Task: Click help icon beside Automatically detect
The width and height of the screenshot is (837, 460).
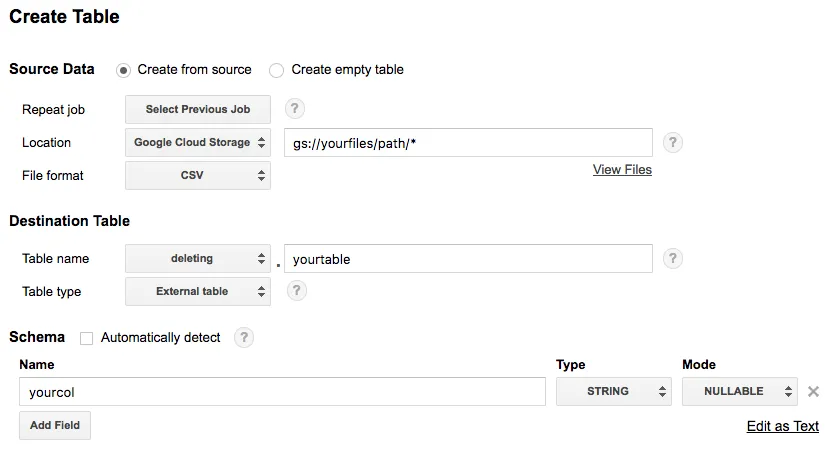Action: tap(244, 337)
